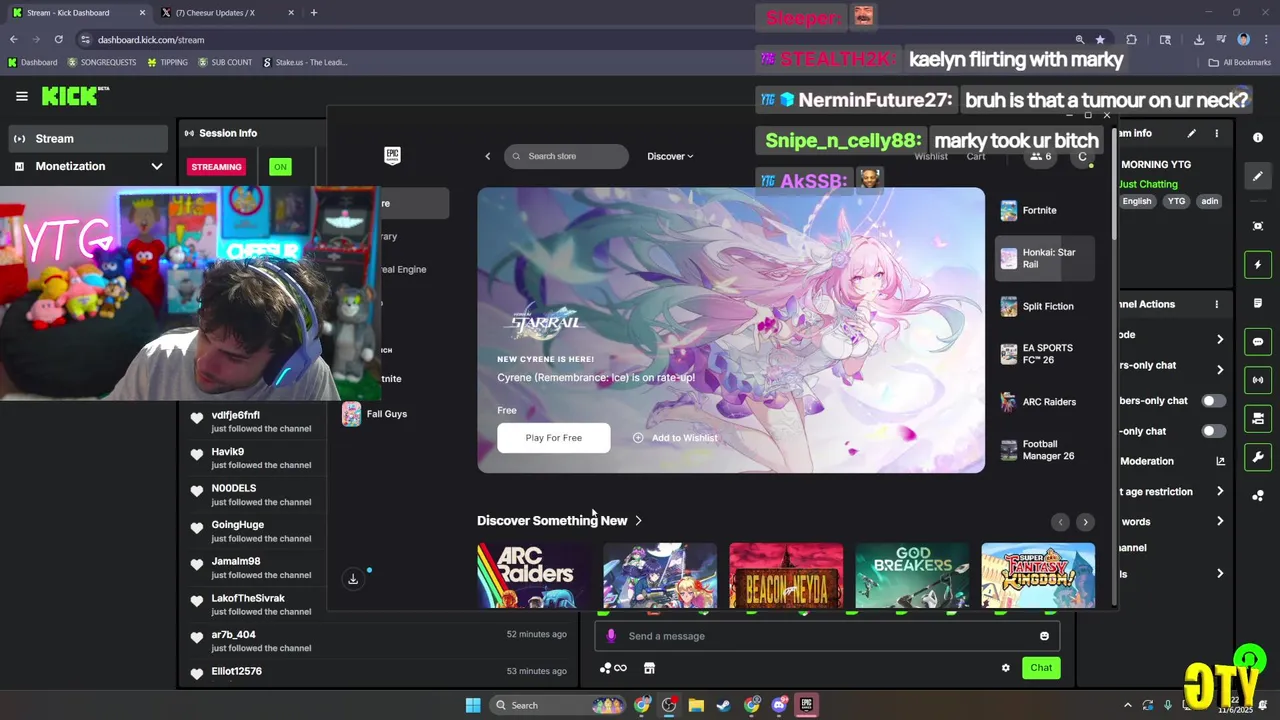Viewport: 1280px width, 720px height.
Task: Click Play For Free button
Action: 554,438
